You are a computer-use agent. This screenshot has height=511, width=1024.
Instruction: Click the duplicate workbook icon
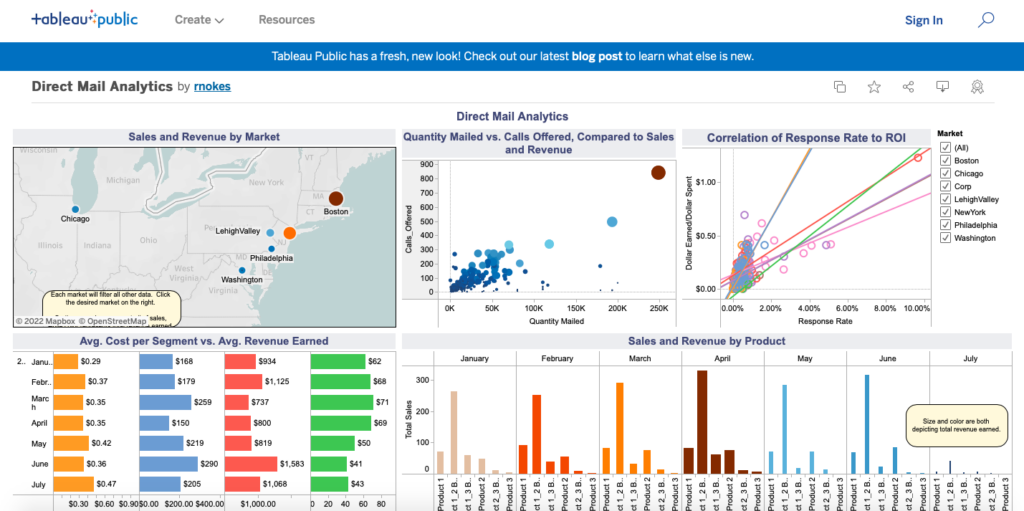pos(840,87)
